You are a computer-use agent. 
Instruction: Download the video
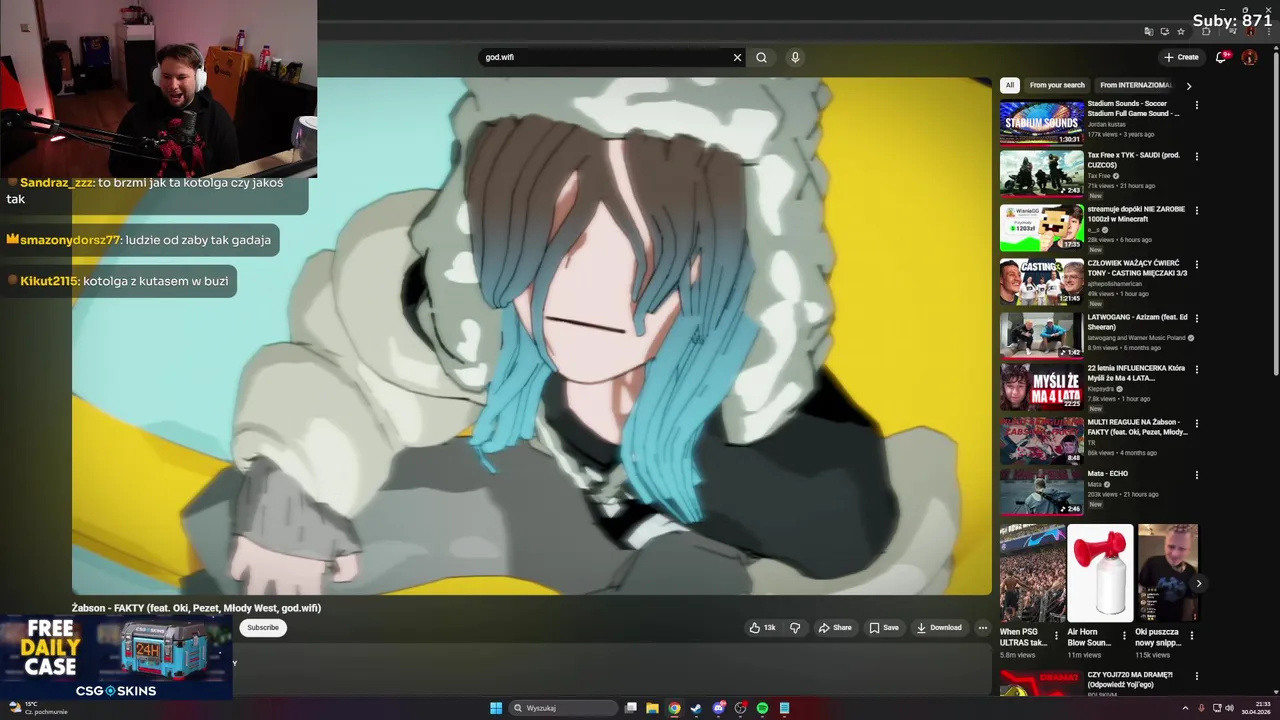point(939,628)
